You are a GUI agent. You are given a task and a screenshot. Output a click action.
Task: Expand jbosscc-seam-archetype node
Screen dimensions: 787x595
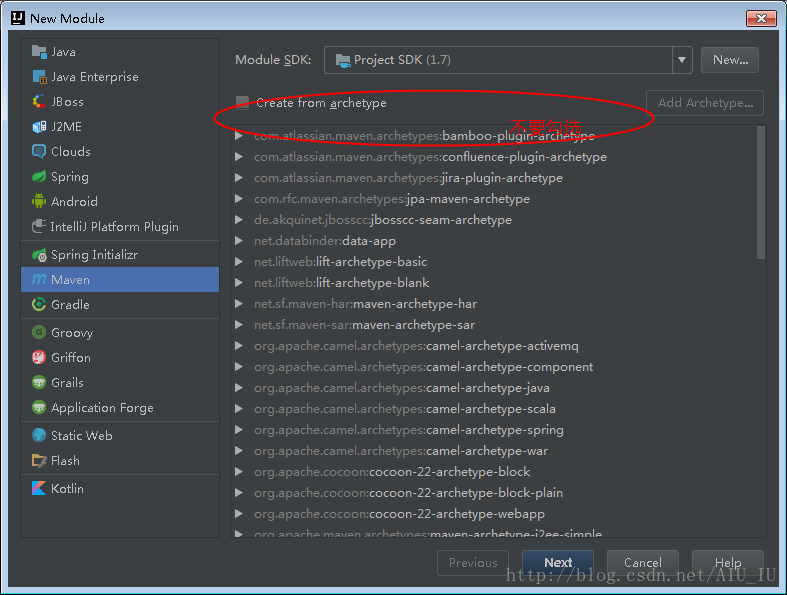tap(239, 220)
